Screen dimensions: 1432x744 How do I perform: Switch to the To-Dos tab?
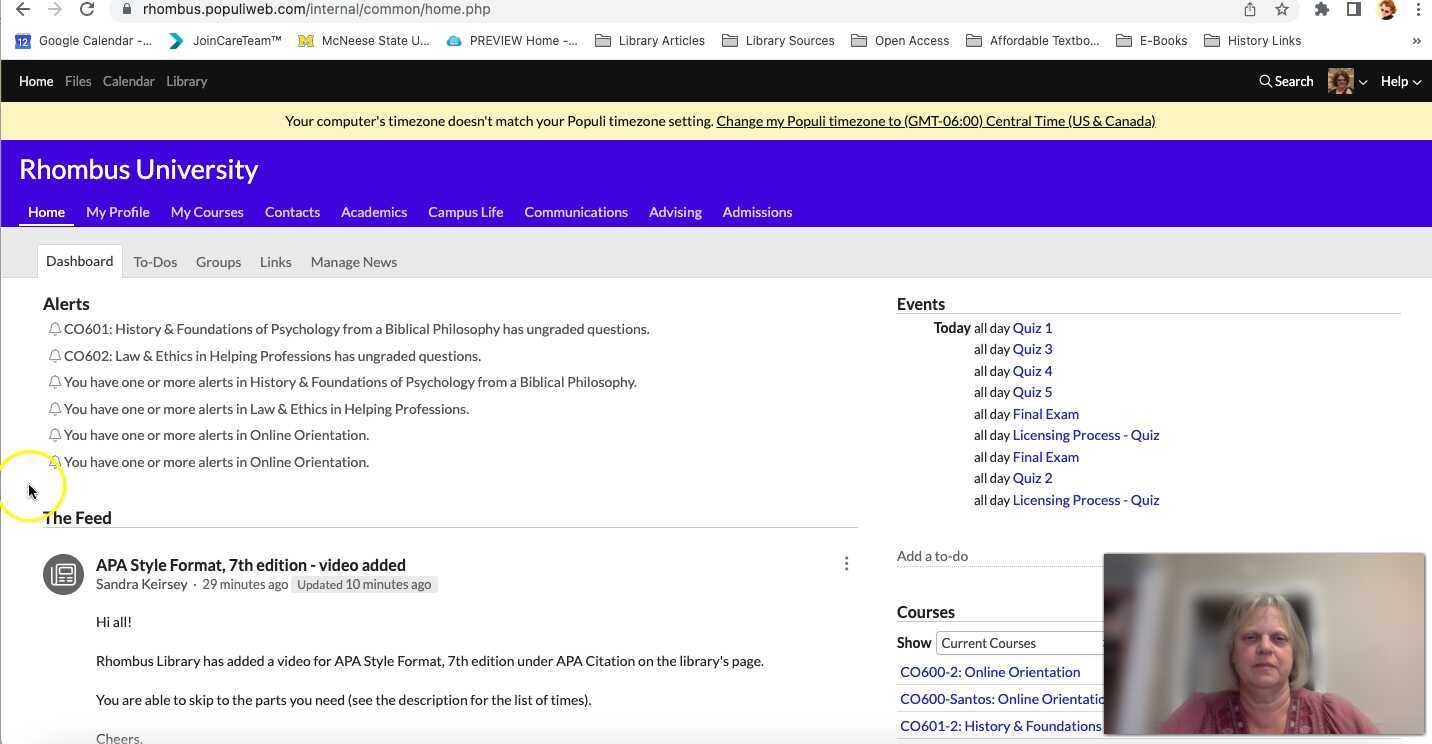click(x=155, y=262)
